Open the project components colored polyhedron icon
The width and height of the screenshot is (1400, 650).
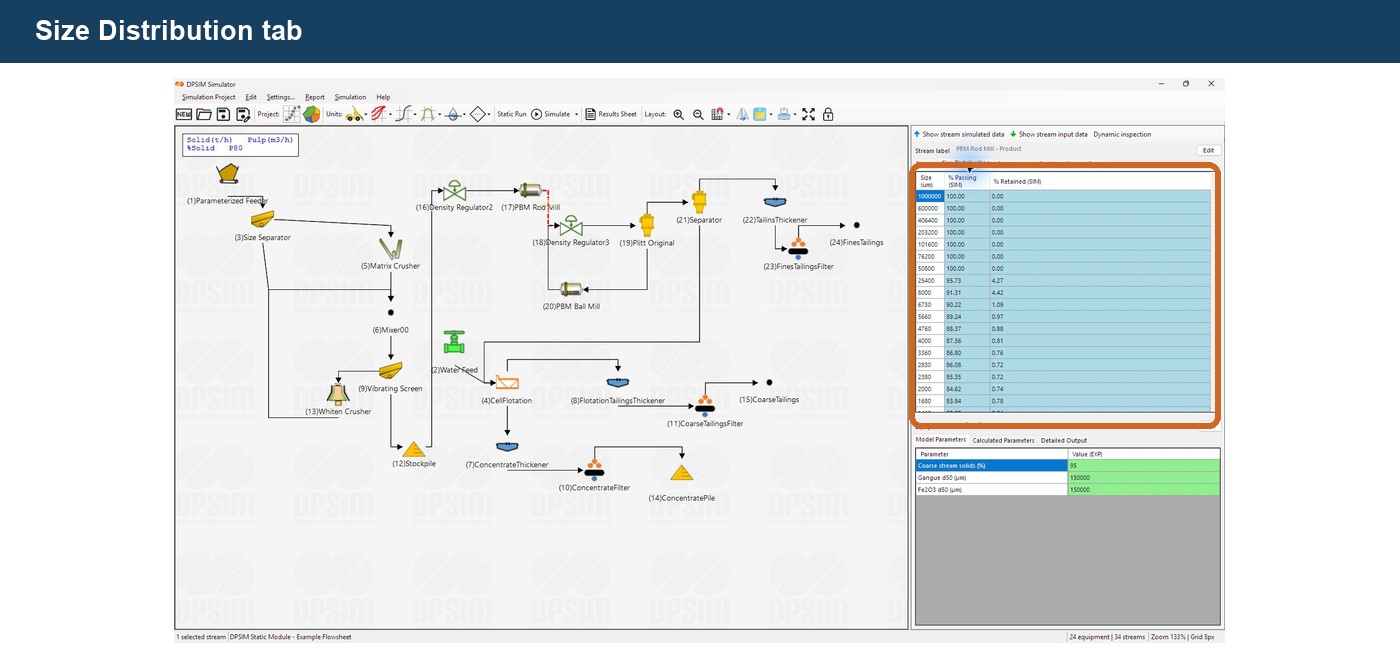click(312, 114)
